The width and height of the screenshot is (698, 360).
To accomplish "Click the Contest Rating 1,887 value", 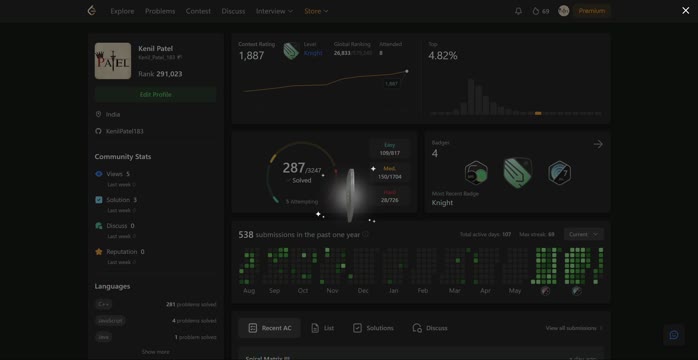I will coord(252,56).
